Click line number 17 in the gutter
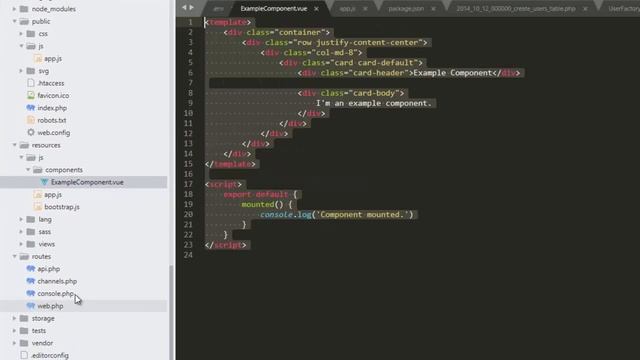The image size is (640, 360). [x=188, y=184]
